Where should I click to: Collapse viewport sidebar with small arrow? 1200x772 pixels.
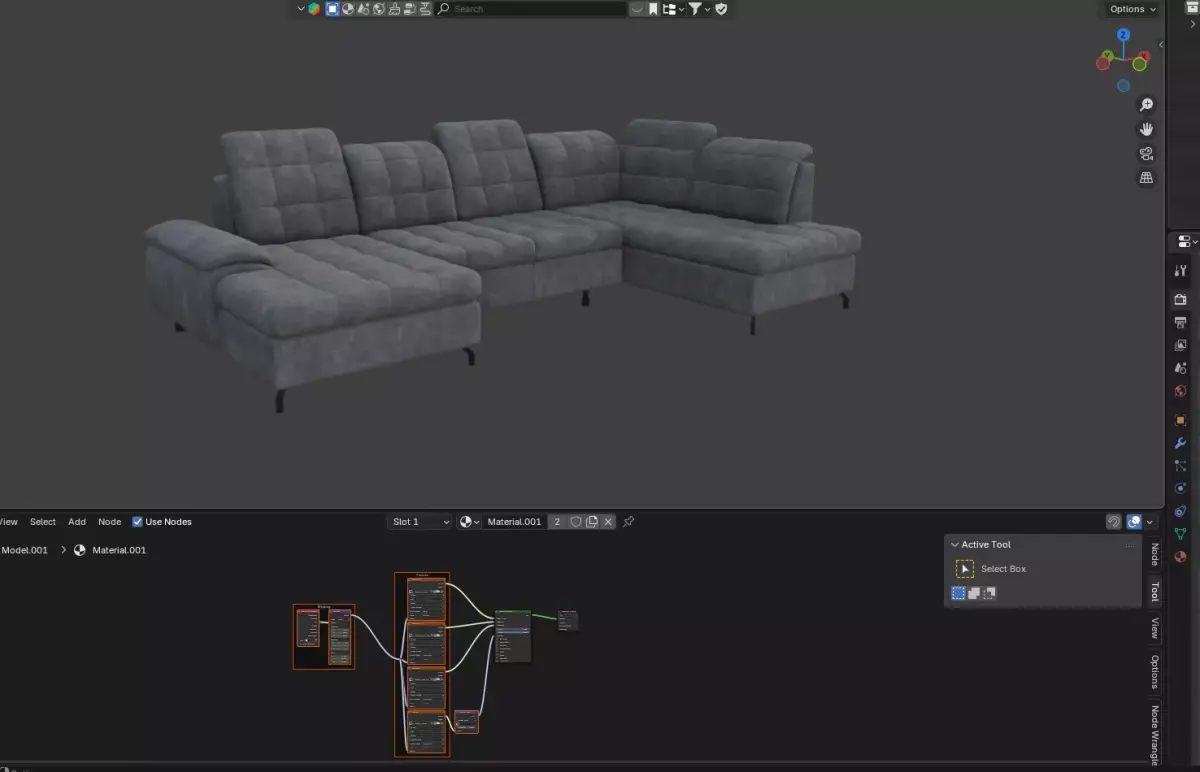[1161, 44]
